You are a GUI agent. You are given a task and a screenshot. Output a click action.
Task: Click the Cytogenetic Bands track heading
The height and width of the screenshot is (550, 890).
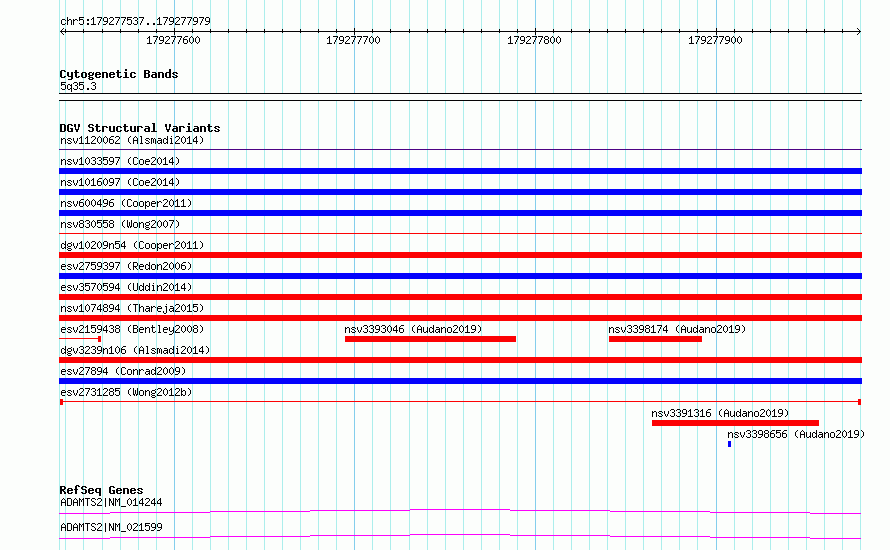click(x=119, y=74)
